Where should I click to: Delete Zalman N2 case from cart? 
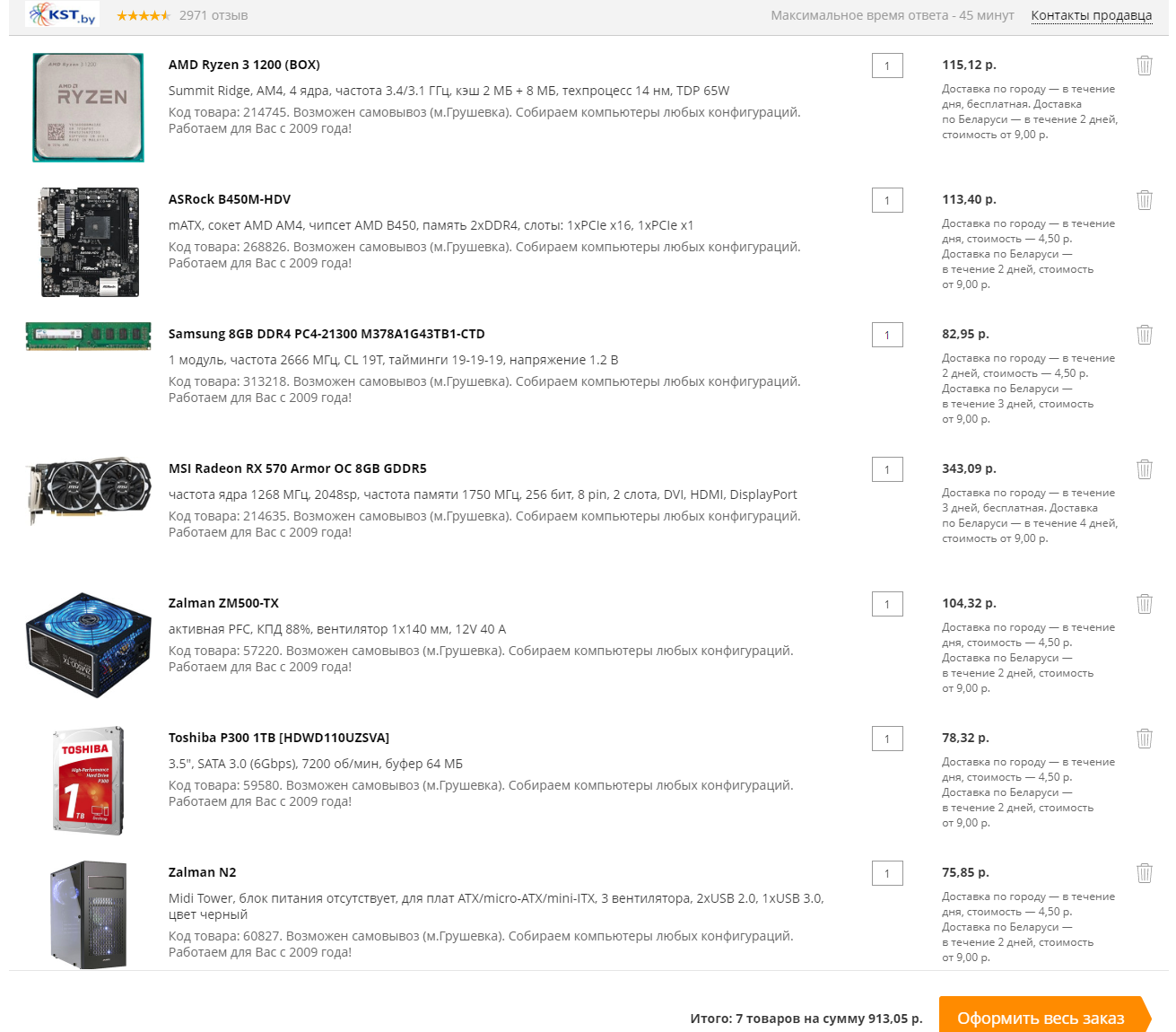click(x=1145, y=873)
